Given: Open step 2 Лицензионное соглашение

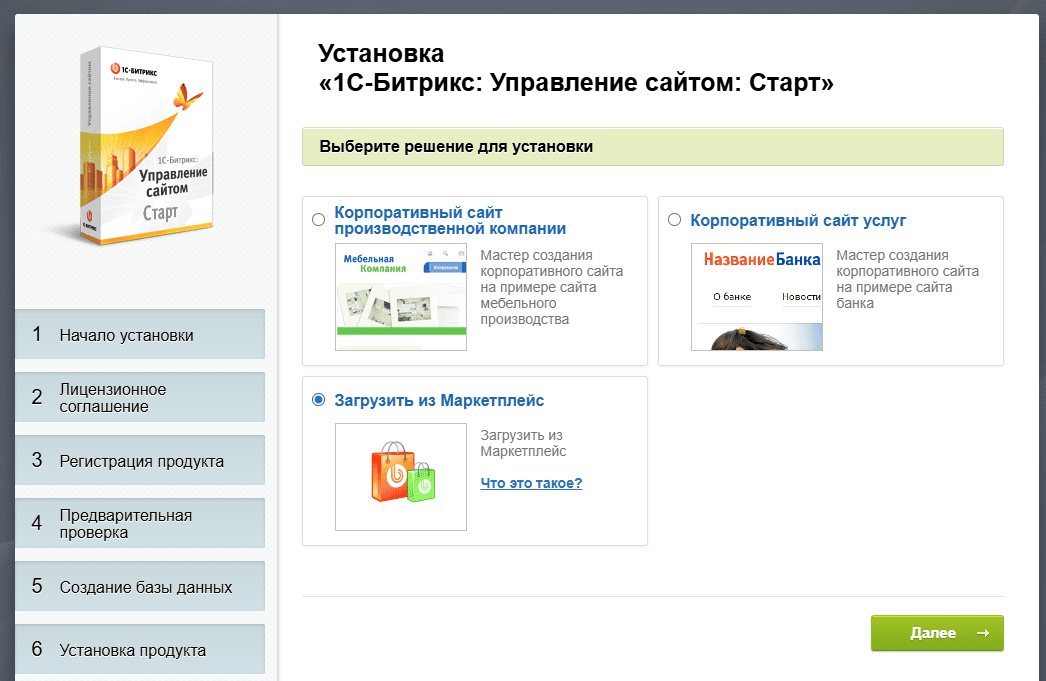Looking at the screenshot, I should pyautogui.click(x=140, y=397).
